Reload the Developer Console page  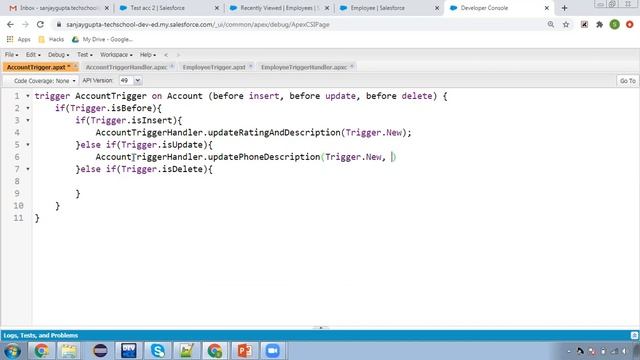[40, 24]
